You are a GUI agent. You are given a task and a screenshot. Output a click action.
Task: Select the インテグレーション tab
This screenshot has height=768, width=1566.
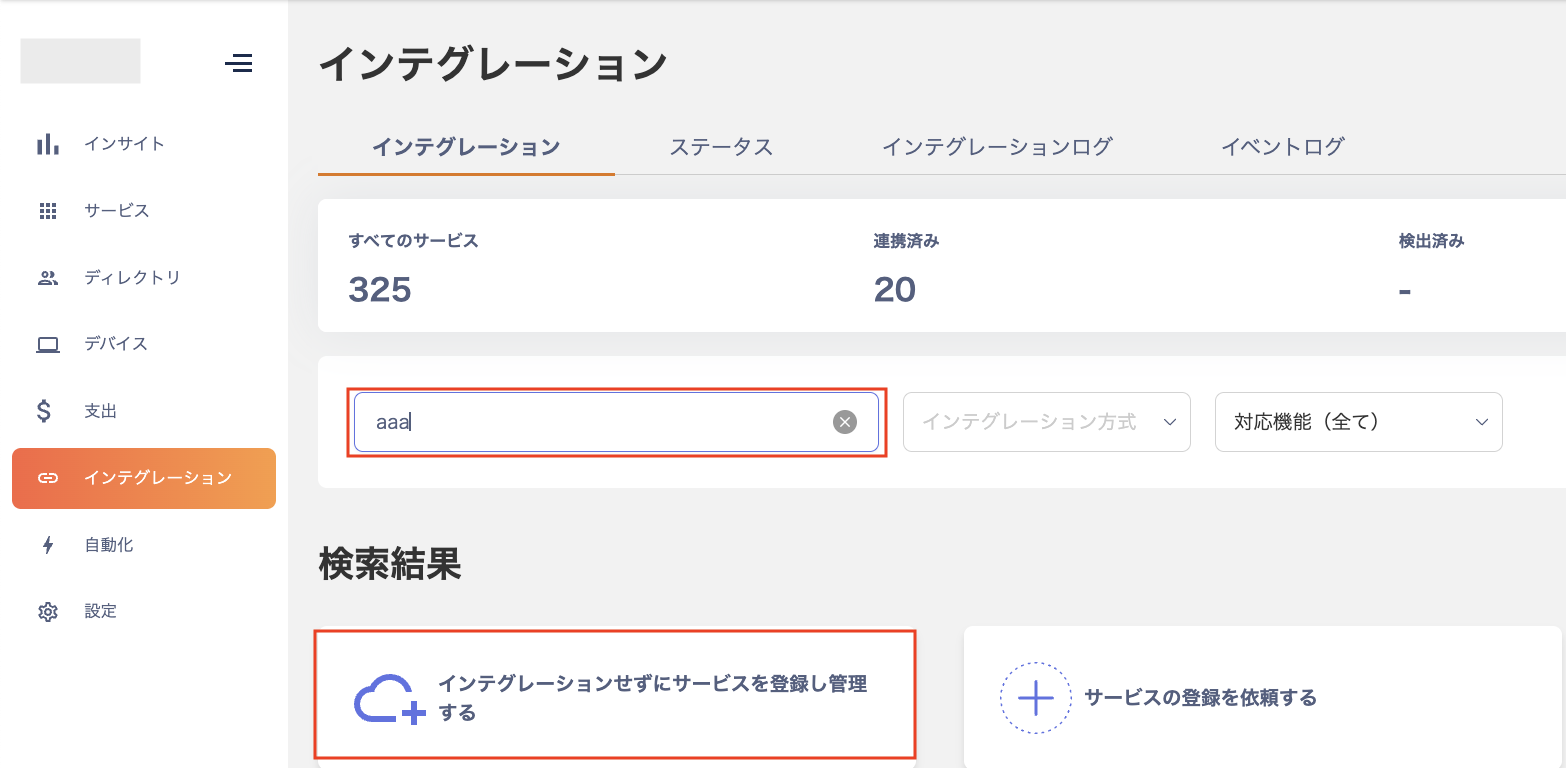click(x=466, y=147)
